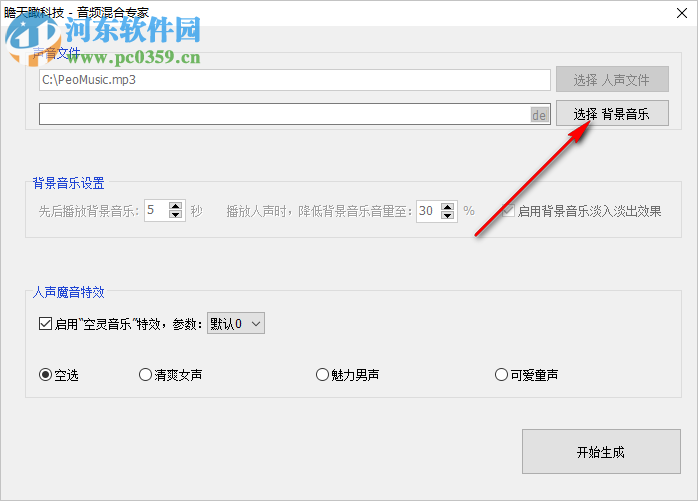Viewport: 698px width, 501px height.
Task: Click the 背景音乐设置 group label
Action: point(68,183)
